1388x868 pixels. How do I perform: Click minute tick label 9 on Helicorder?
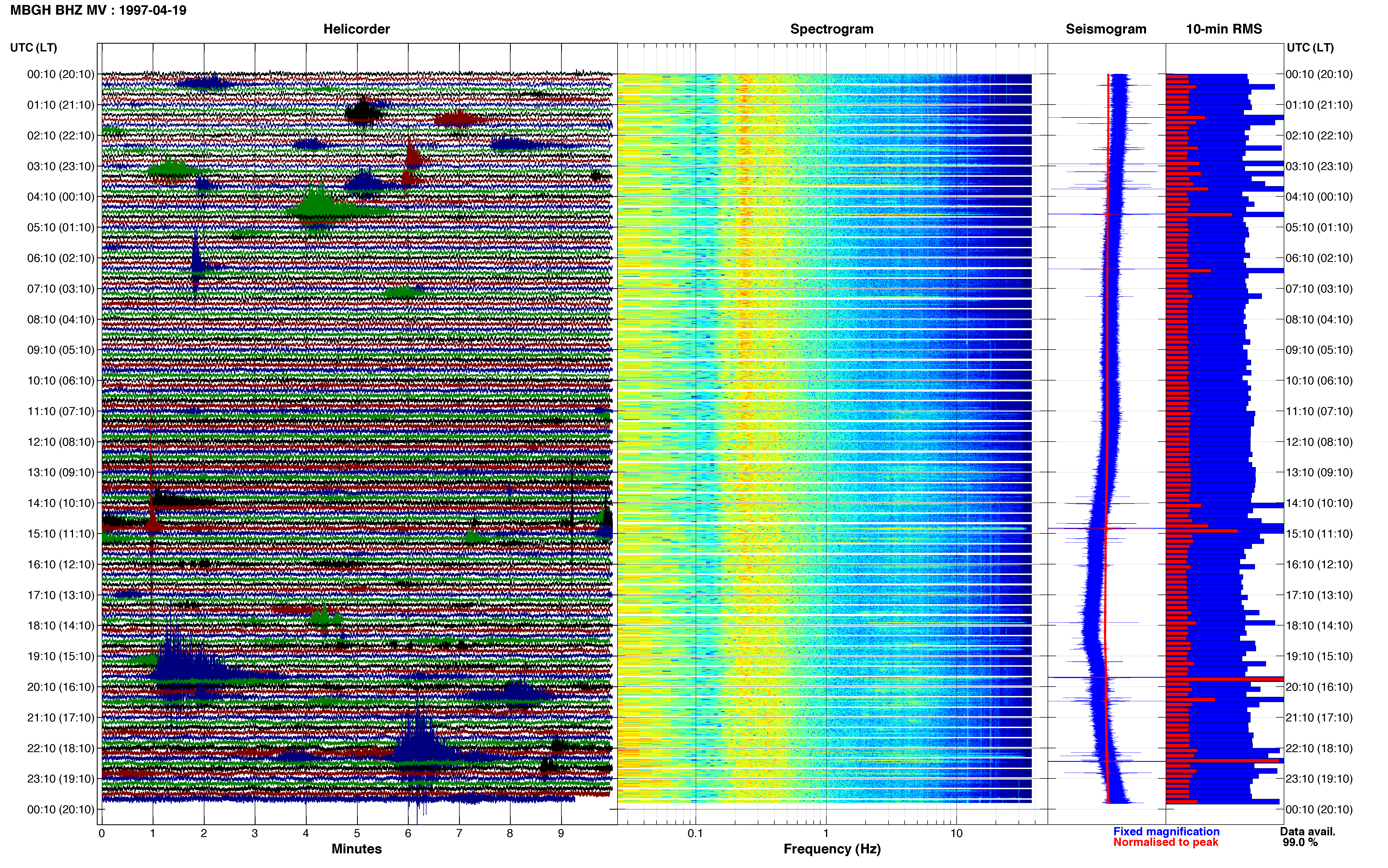pos(561,833)
